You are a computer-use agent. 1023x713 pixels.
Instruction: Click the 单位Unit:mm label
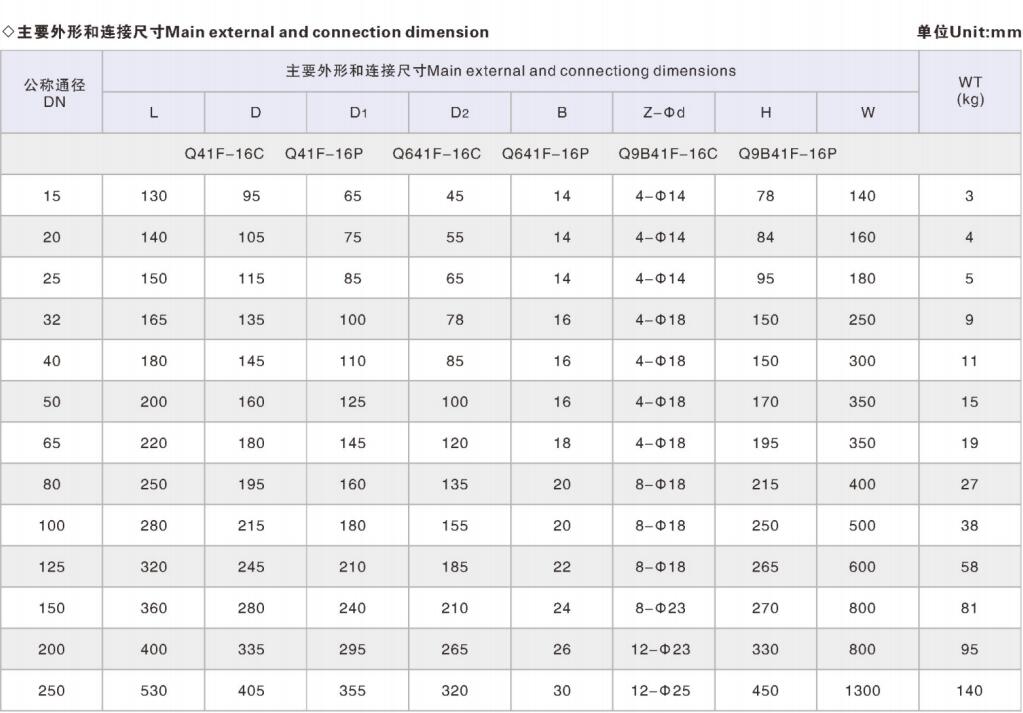pos(969,32)
